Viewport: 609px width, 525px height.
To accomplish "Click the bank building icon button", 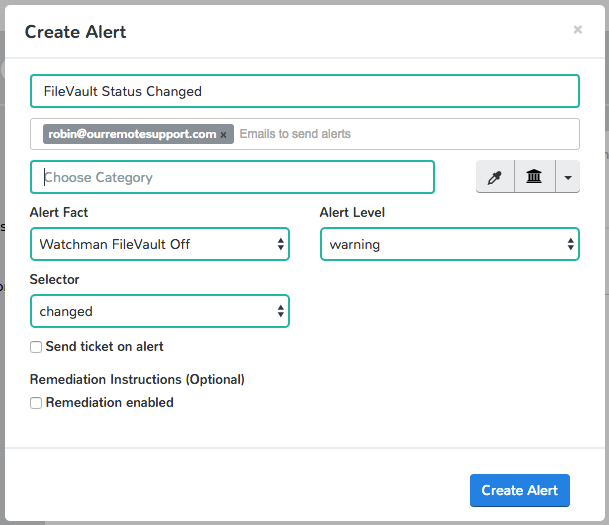I will pyautogui.click(x=534, y=177).
